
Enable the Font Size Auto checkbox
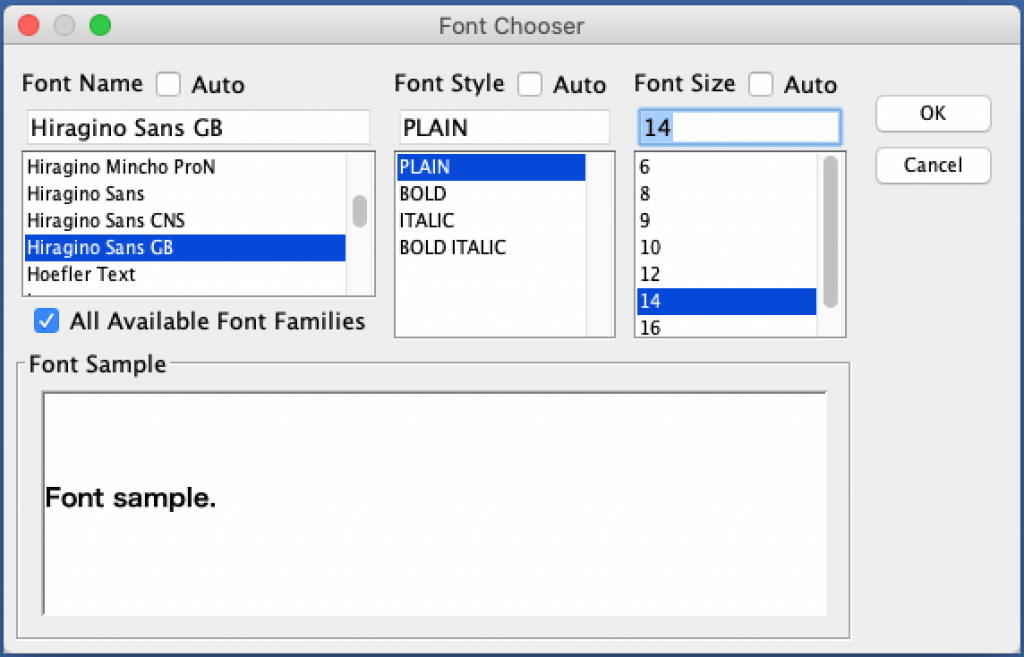pos(761,84)
